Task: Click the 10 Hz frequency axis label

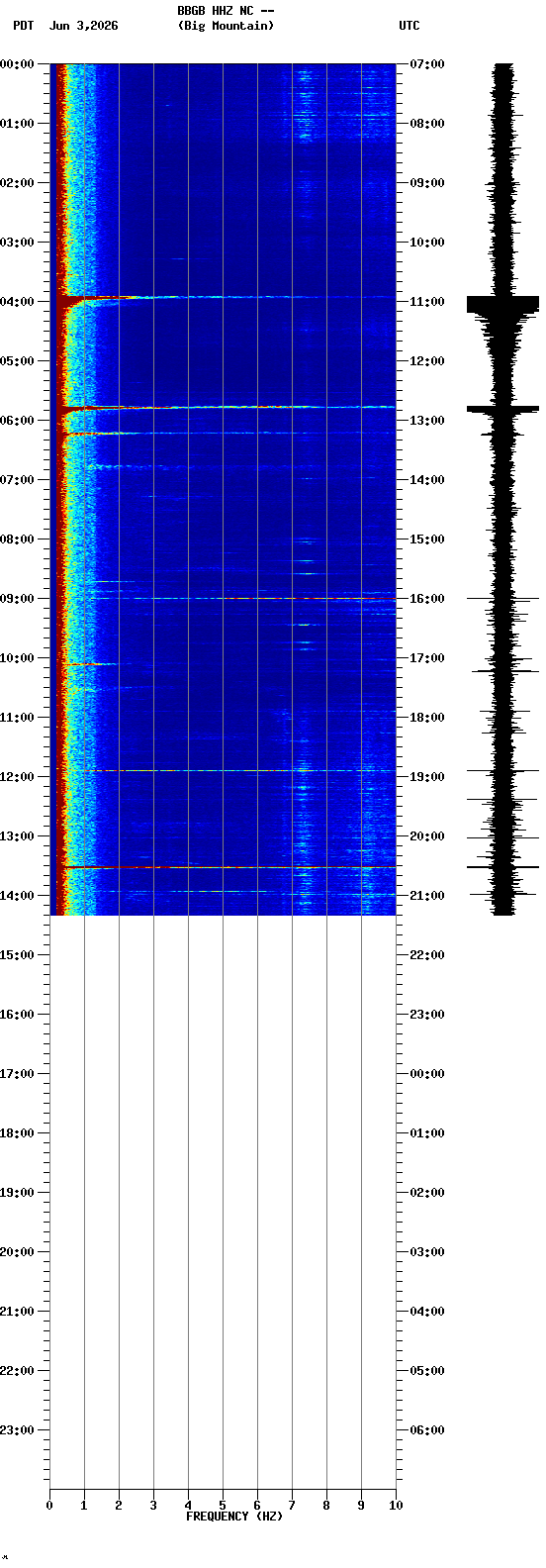Action: pyautogui.click(x=396, y=1506)
